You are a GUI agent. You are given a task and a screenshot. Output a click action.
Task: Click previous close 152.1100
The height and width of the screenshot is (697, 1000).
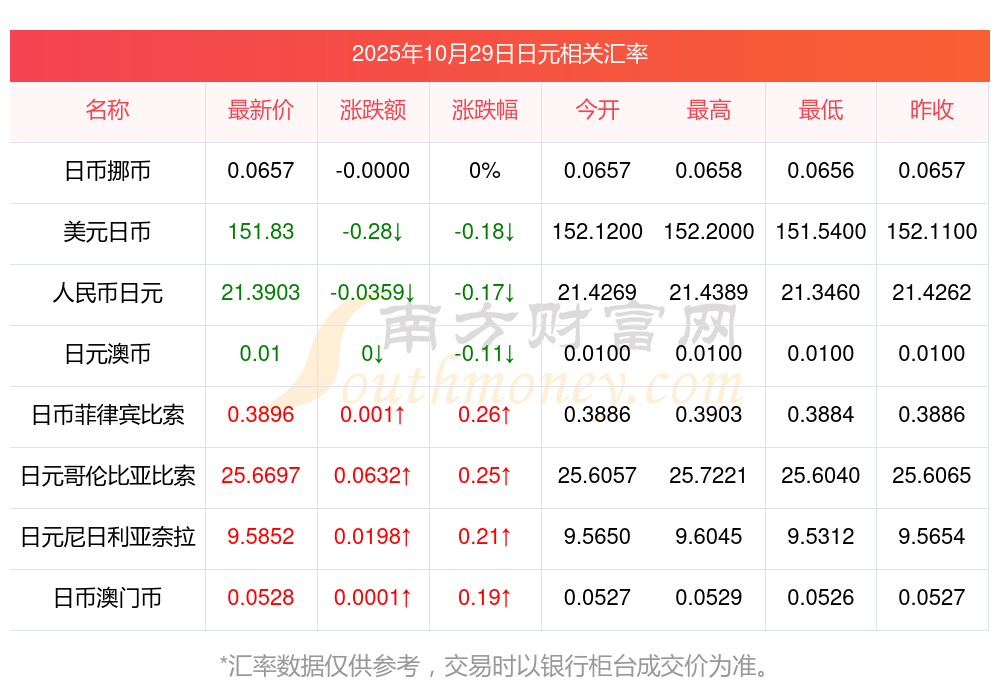pos(932,231)
